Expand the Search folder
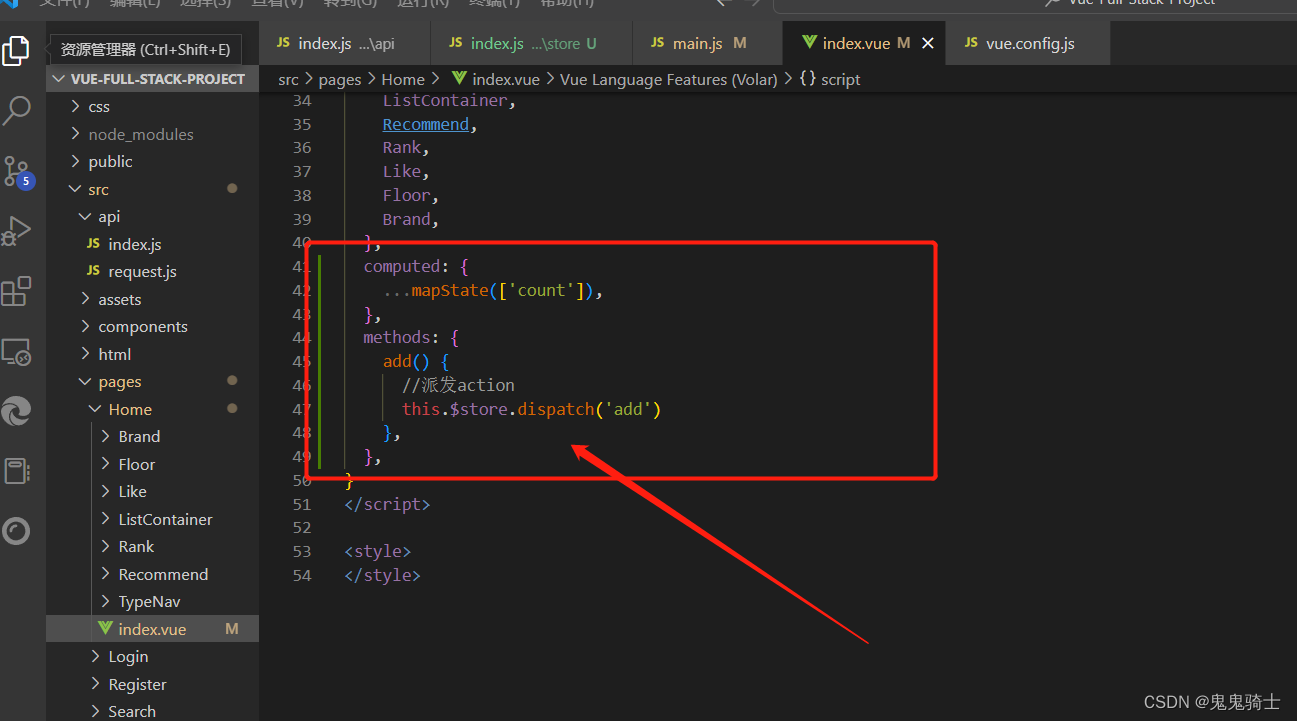This screenshot has width=1297, height=721. coord(152,711)
